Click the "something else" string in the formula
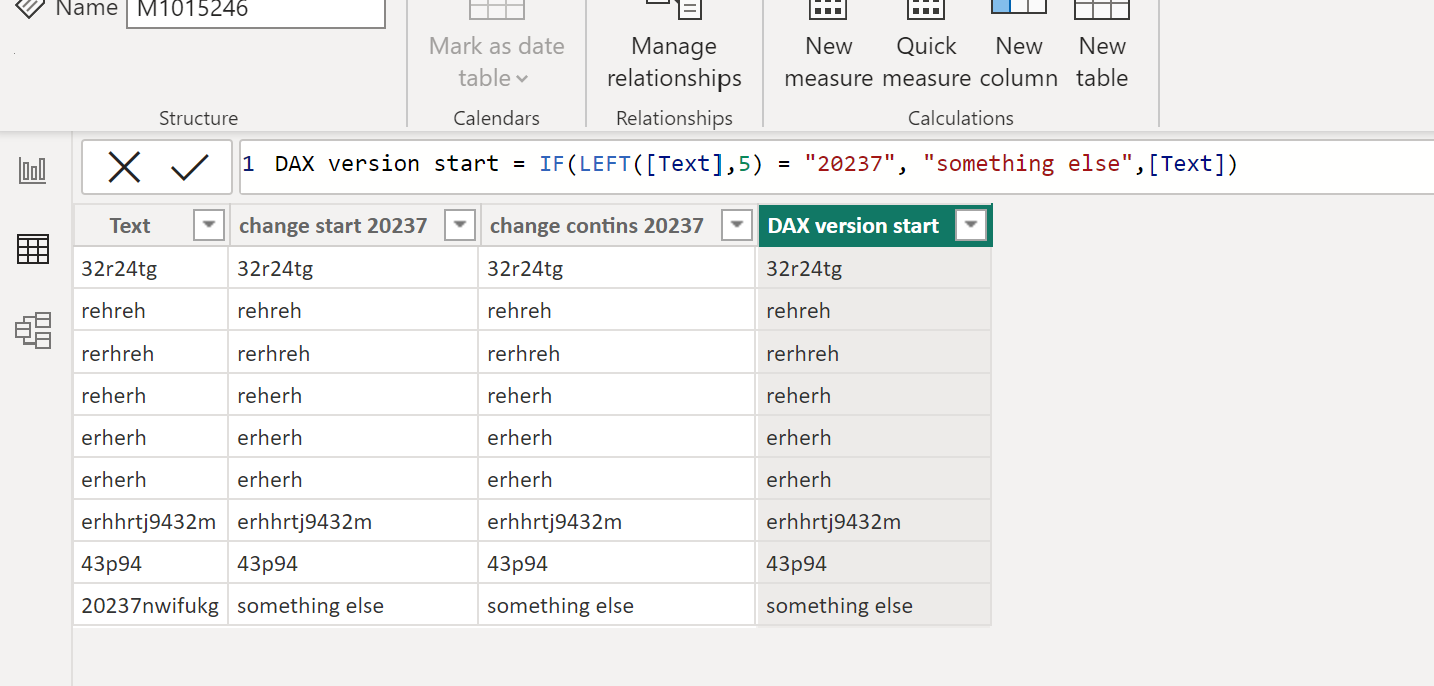Image resolution: width=1434 pixels, height=686 pixels. [x=1027, y=164]
